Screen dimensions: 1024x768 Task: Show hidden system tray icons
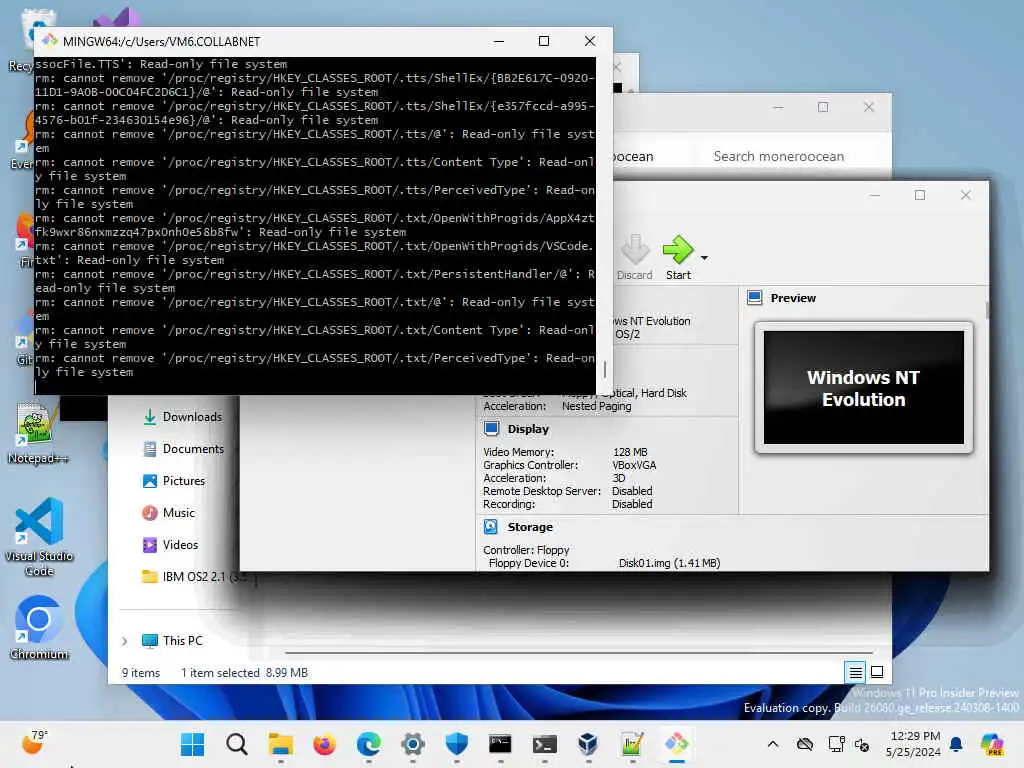[773, 744]
